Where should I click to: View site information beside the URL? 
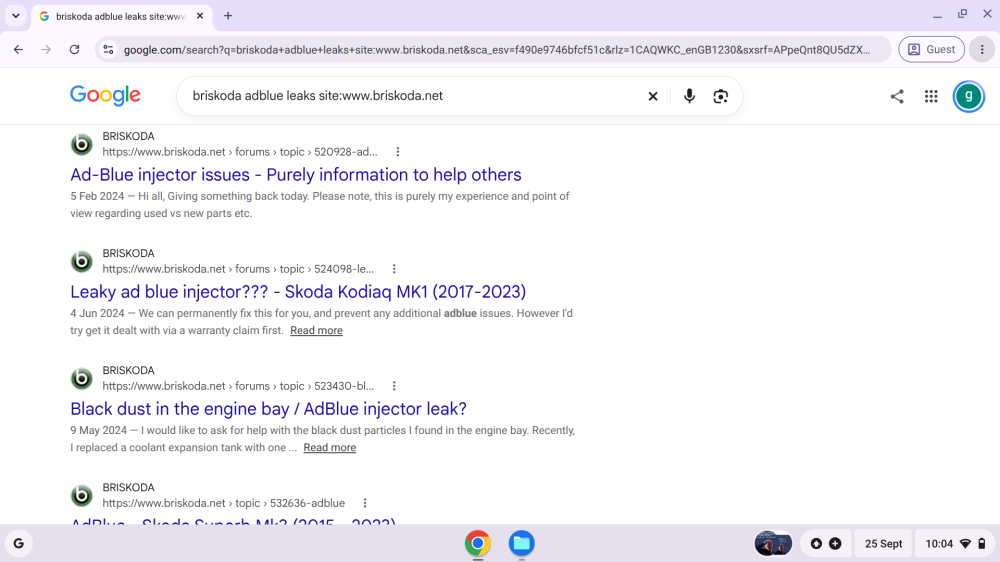108,49
